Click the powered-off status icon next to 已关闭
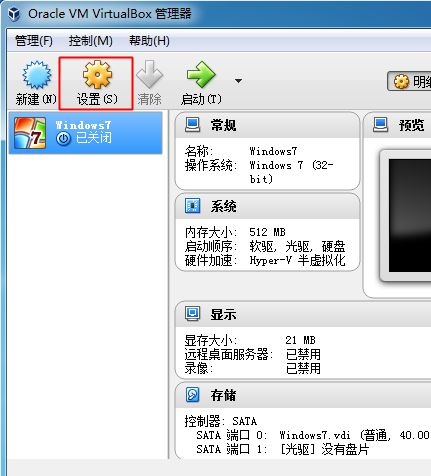 (x=63, y=139)
